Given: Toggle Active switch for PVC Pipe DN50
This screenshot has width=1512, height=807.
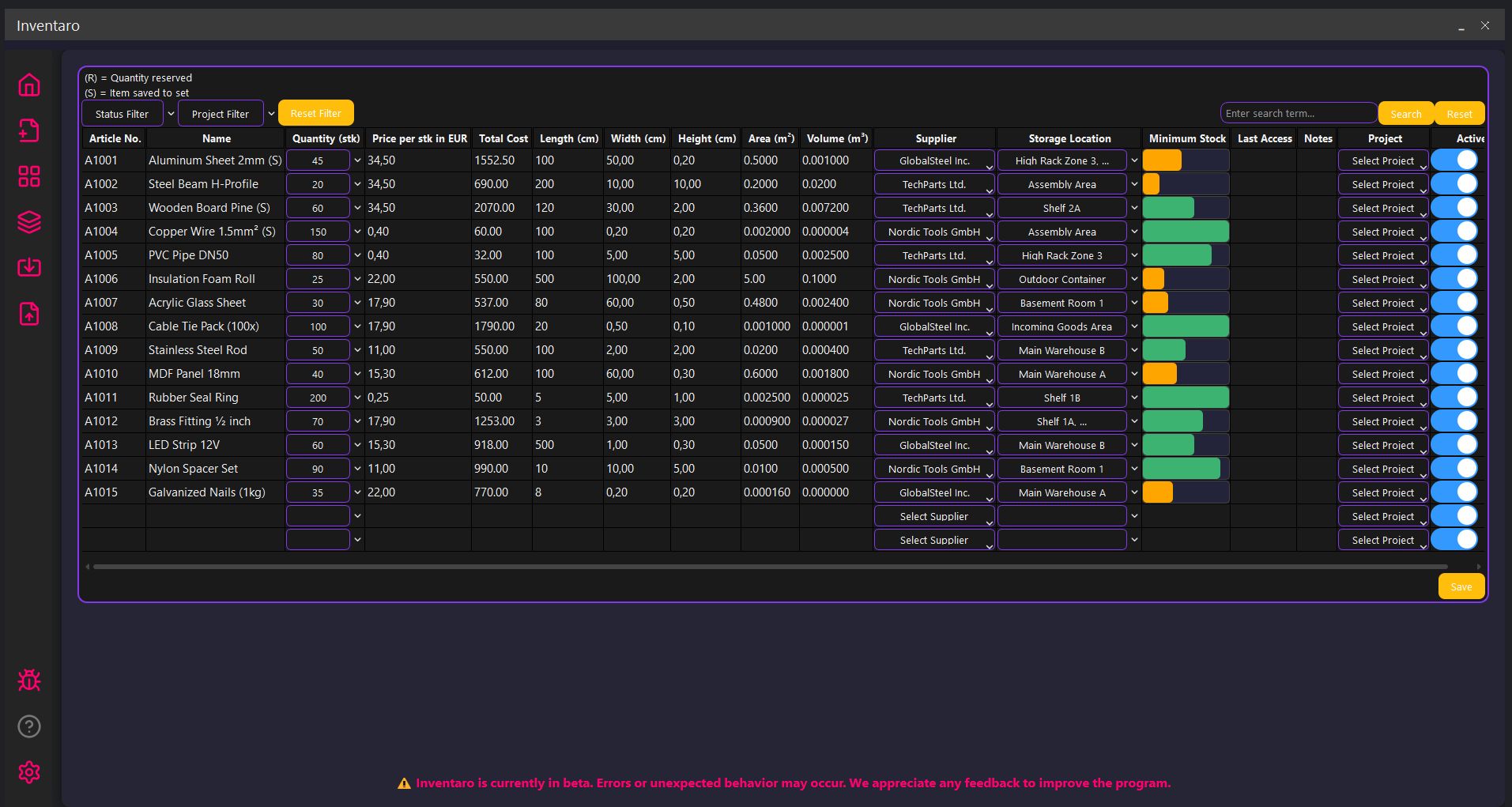Looking at the screenshot, I should point(1455,255).
